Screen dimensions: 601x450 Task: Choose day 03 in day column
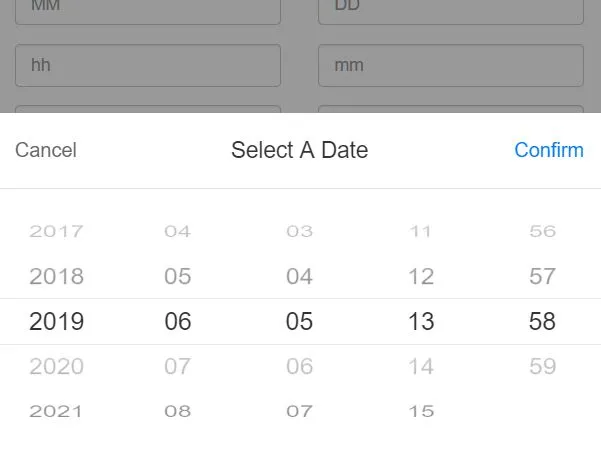[x=299, y=231]
